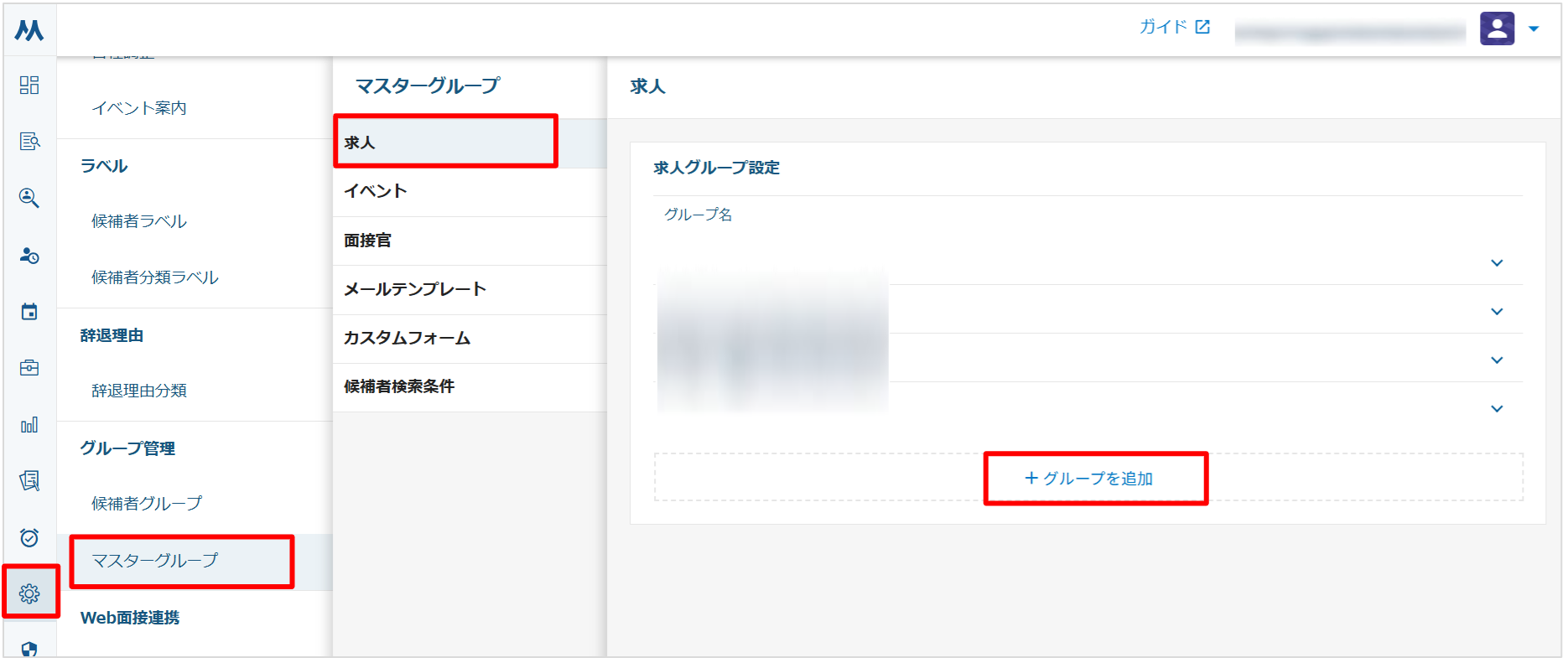The height and width of the screenshot is (663, 1568).
Task: Click the calendar icon in the sidebar
Action: [29, 312]
